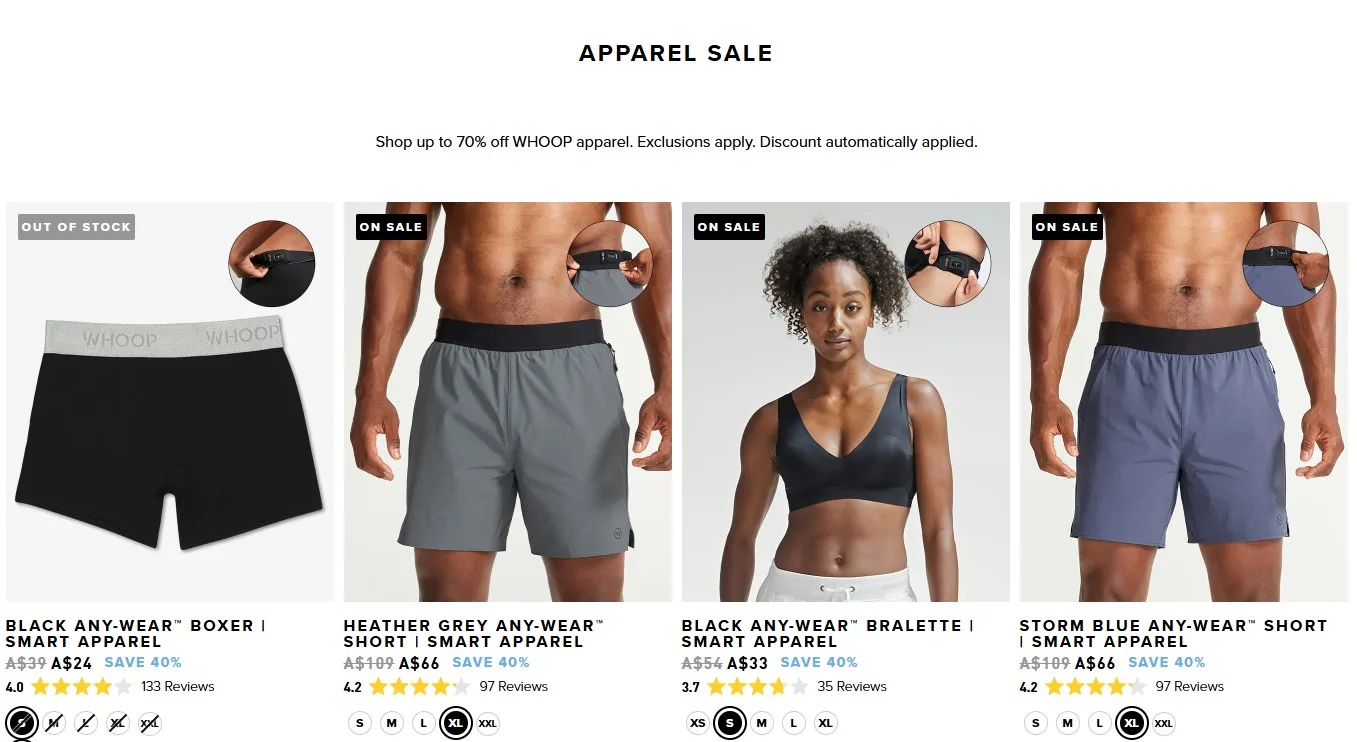Open the Storm Blue Short product photo
The image size is (1357, 742).
pos(1184,402)
